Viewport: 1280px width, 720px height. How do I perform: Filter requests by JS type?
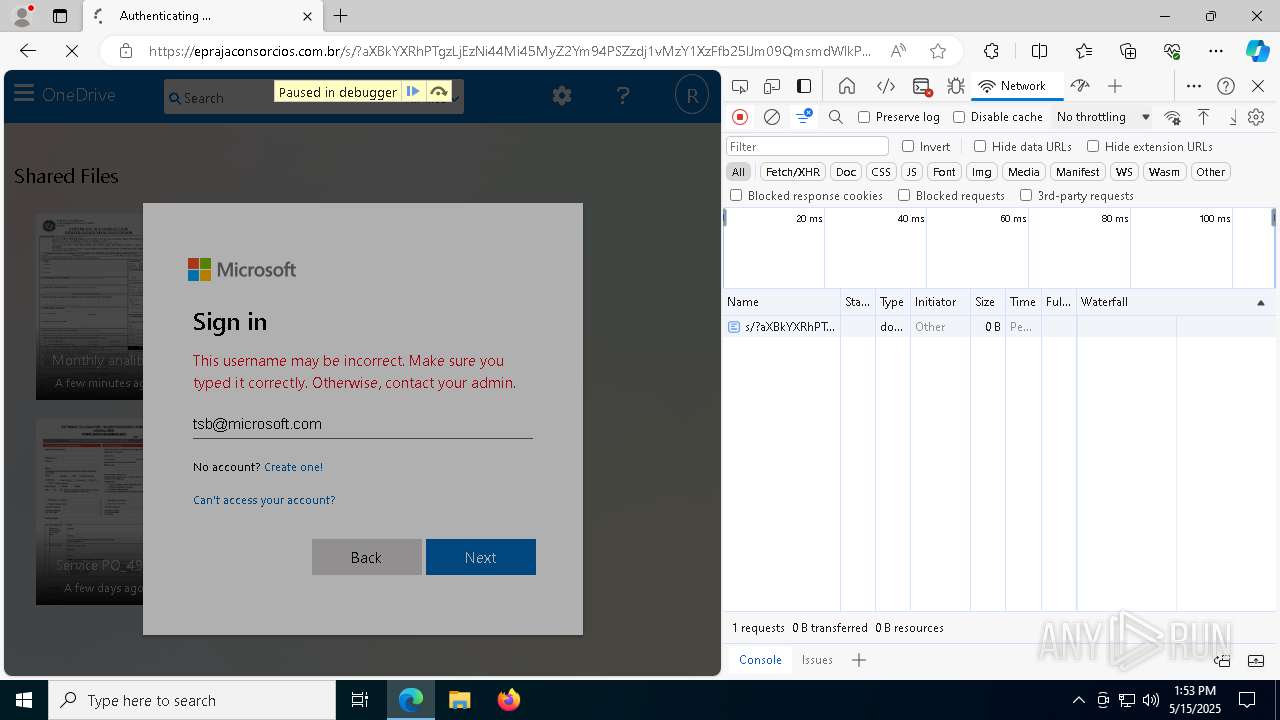point(911,172)
